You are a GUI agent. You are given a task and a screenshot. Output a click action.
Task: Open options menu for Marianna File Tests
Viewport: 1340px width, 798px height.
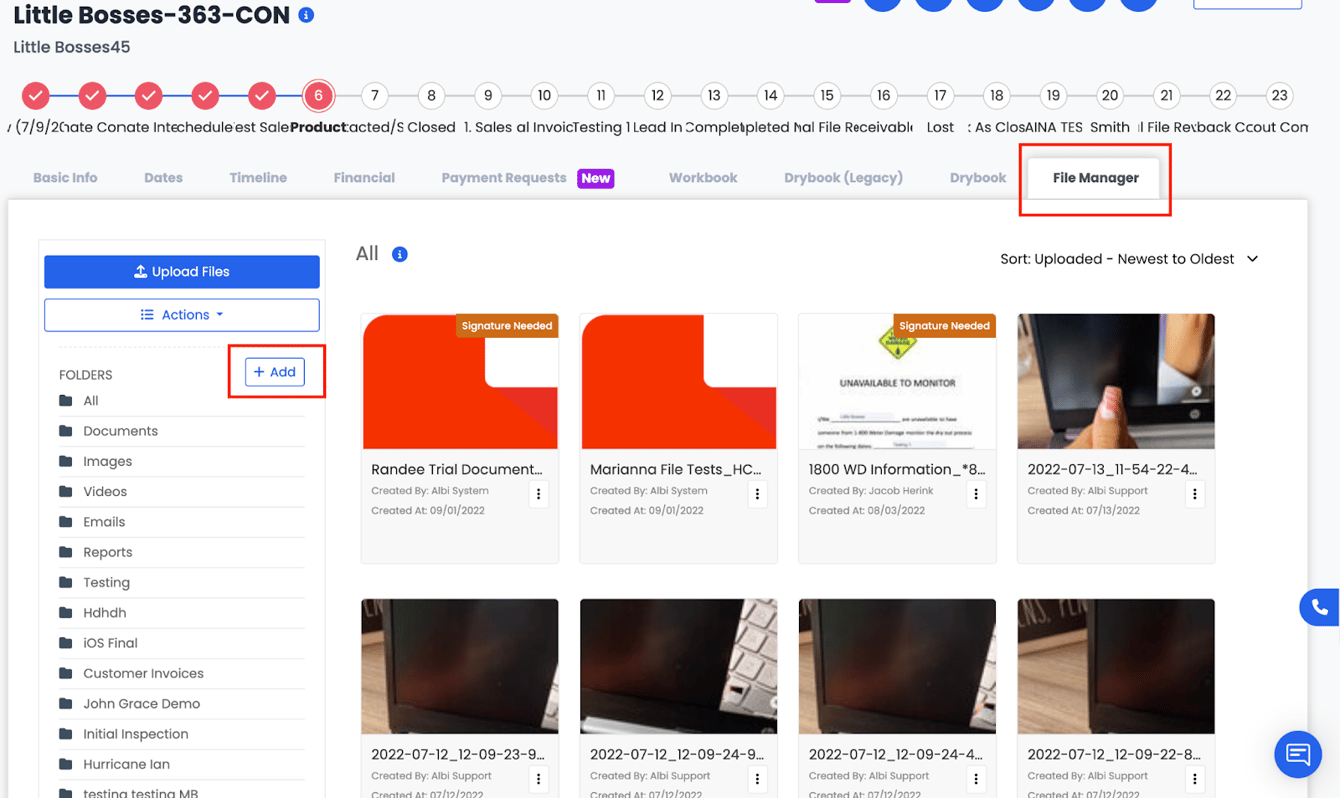tap(758, 493)
